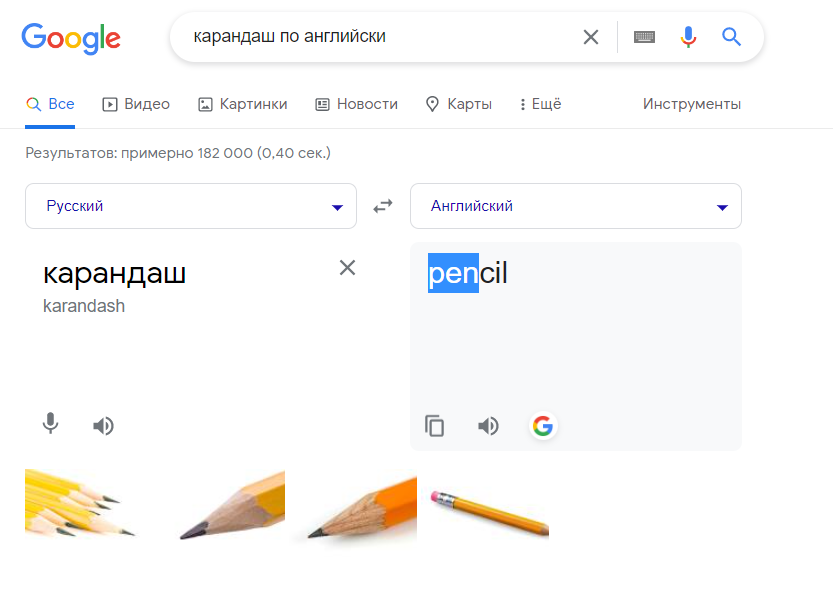
Task: Open the Русский source language dropdown
Action: tap(190, 206)
